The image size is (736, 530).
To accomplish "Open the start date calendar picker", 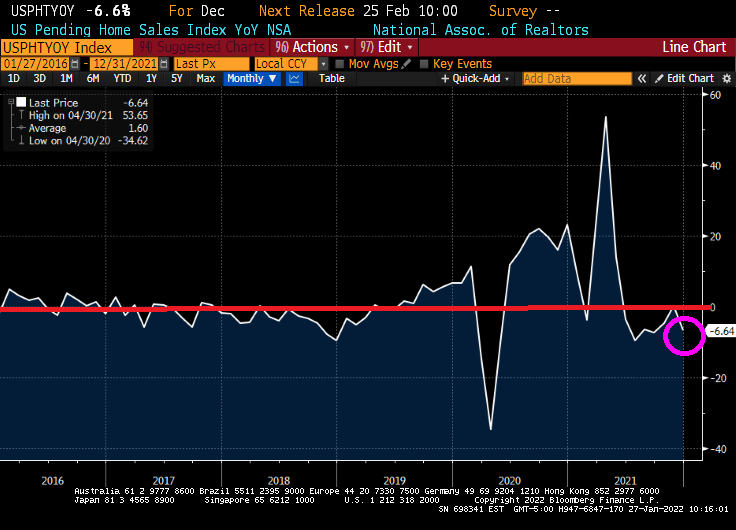I will click(75, 64).
